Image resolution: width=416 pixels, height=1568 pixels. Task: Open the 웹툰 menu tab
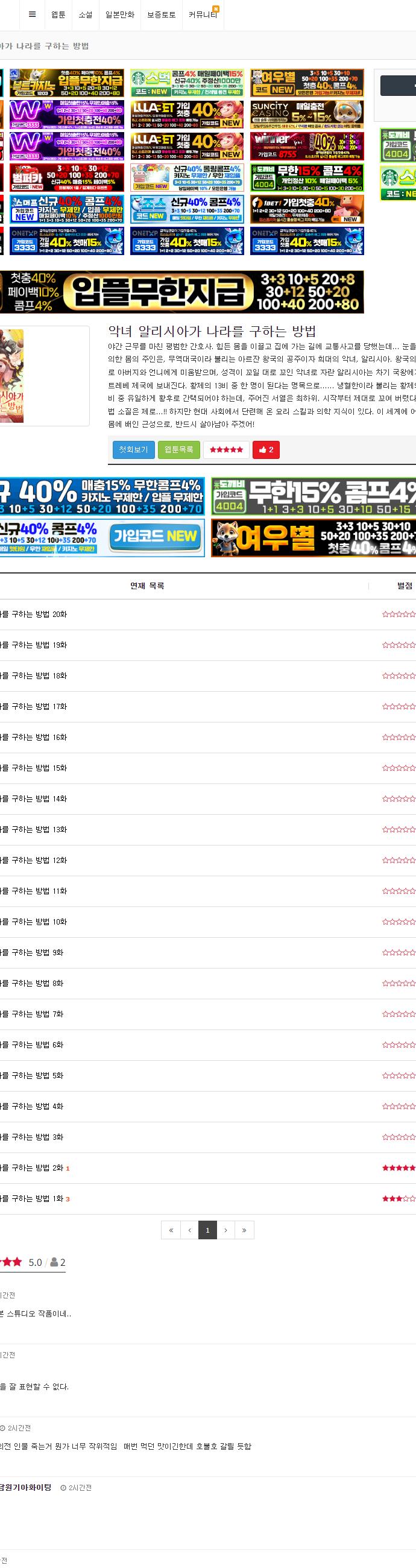point(58,14)
